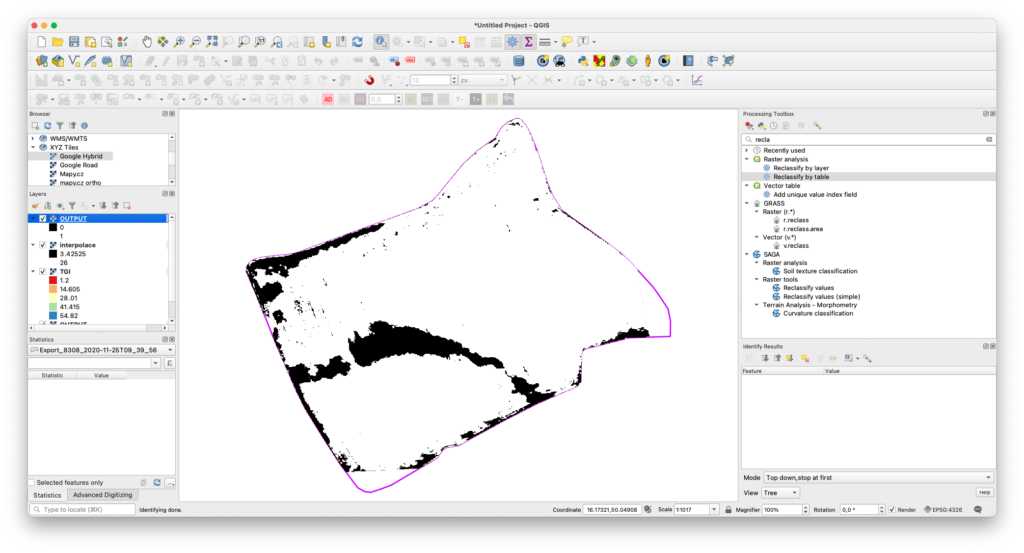Open the Statistical Summary sigma icon
Screen dimensions: 1024x553
528,41
